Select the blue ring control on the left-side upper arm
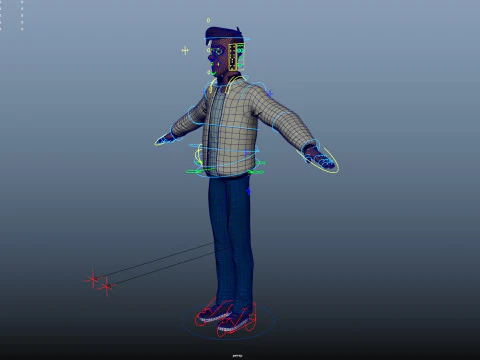The width and height of the screenshot is (480, 360). click(197, 116)
